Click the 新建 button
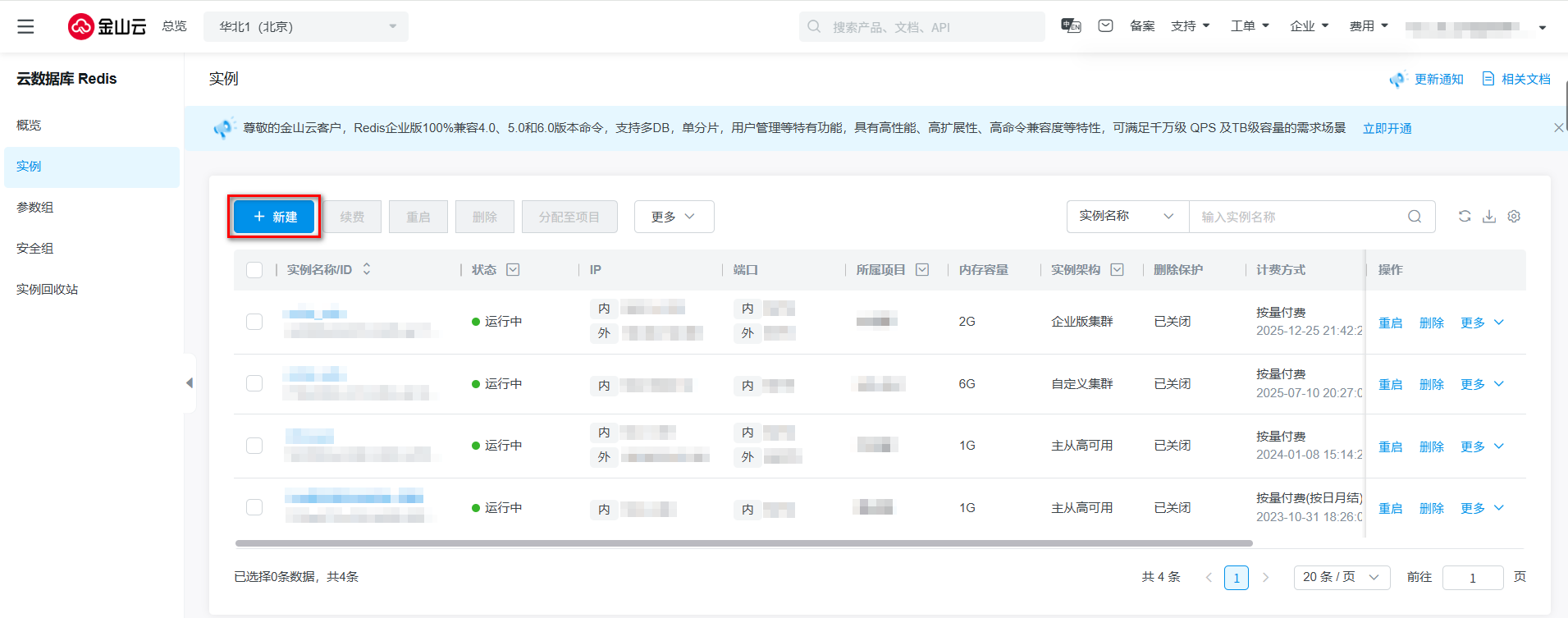1568x618 pixels. 275,217
